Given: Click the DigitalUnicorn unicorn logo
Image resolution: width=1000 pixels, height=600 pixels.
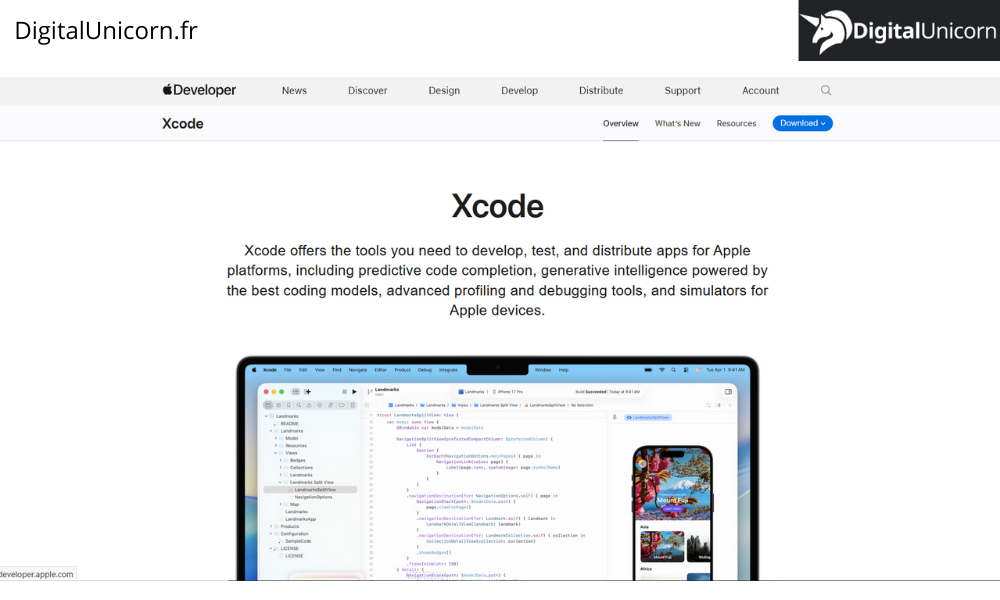Looking at the screenshot, I should click(x=827, y=30).
